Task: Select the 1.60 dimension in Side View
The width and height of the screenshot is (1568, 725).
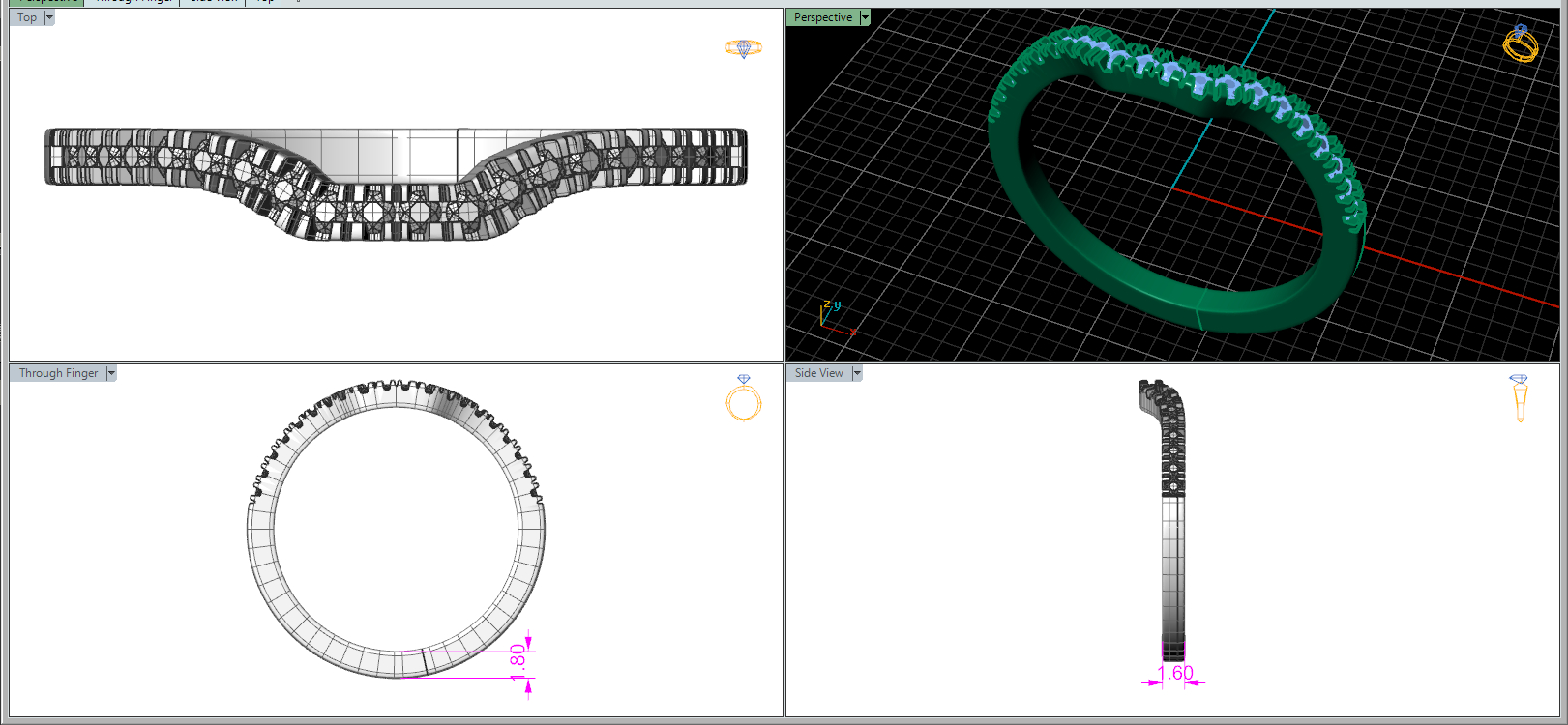Action: point(1174,674)
